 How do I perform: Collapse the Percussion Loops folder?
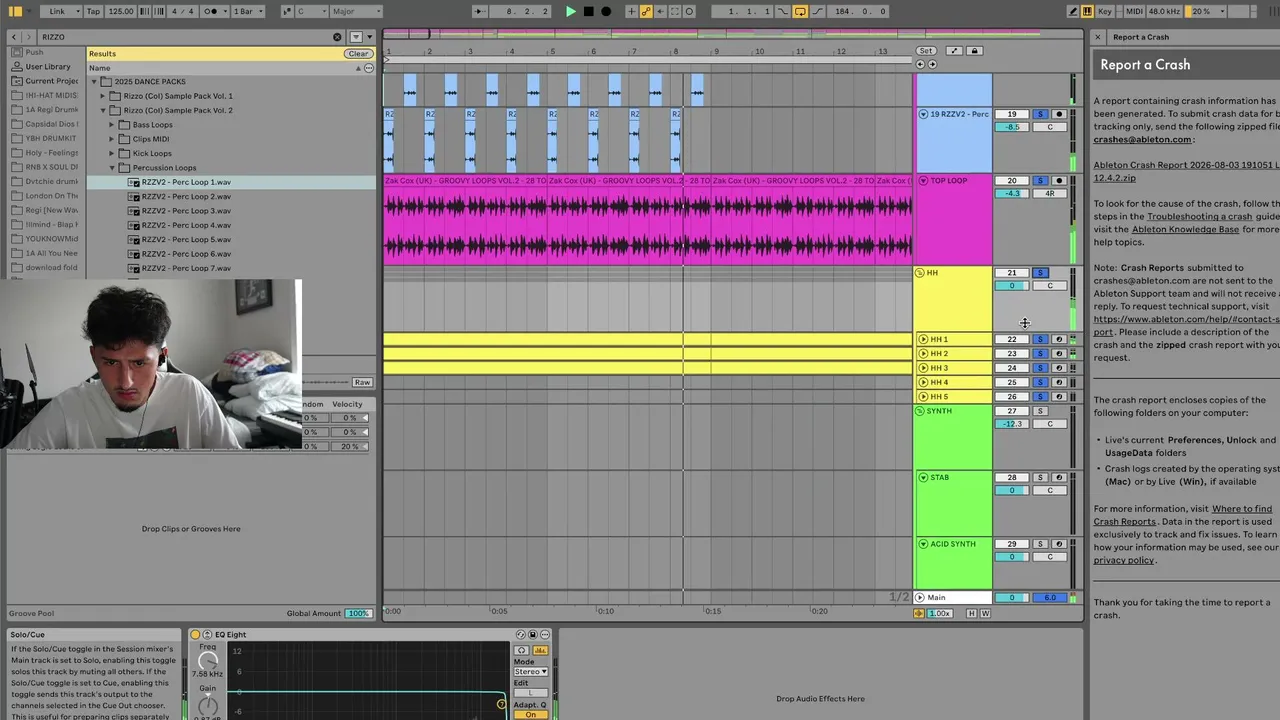pyautogui.click(x=112, y=168)
